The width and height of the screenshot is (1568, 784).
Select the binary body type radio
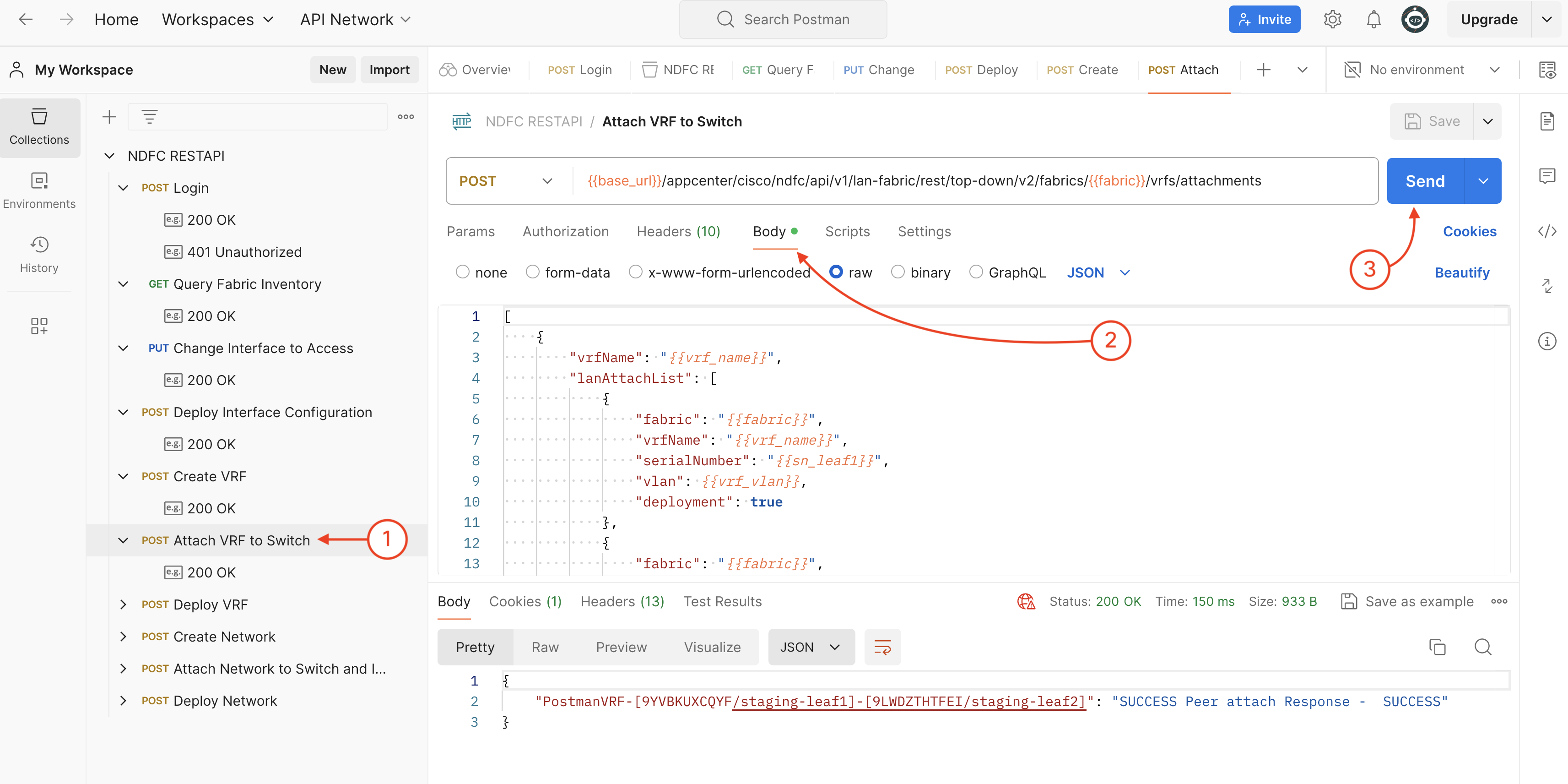pyautogui.click(x=898, y=272)
